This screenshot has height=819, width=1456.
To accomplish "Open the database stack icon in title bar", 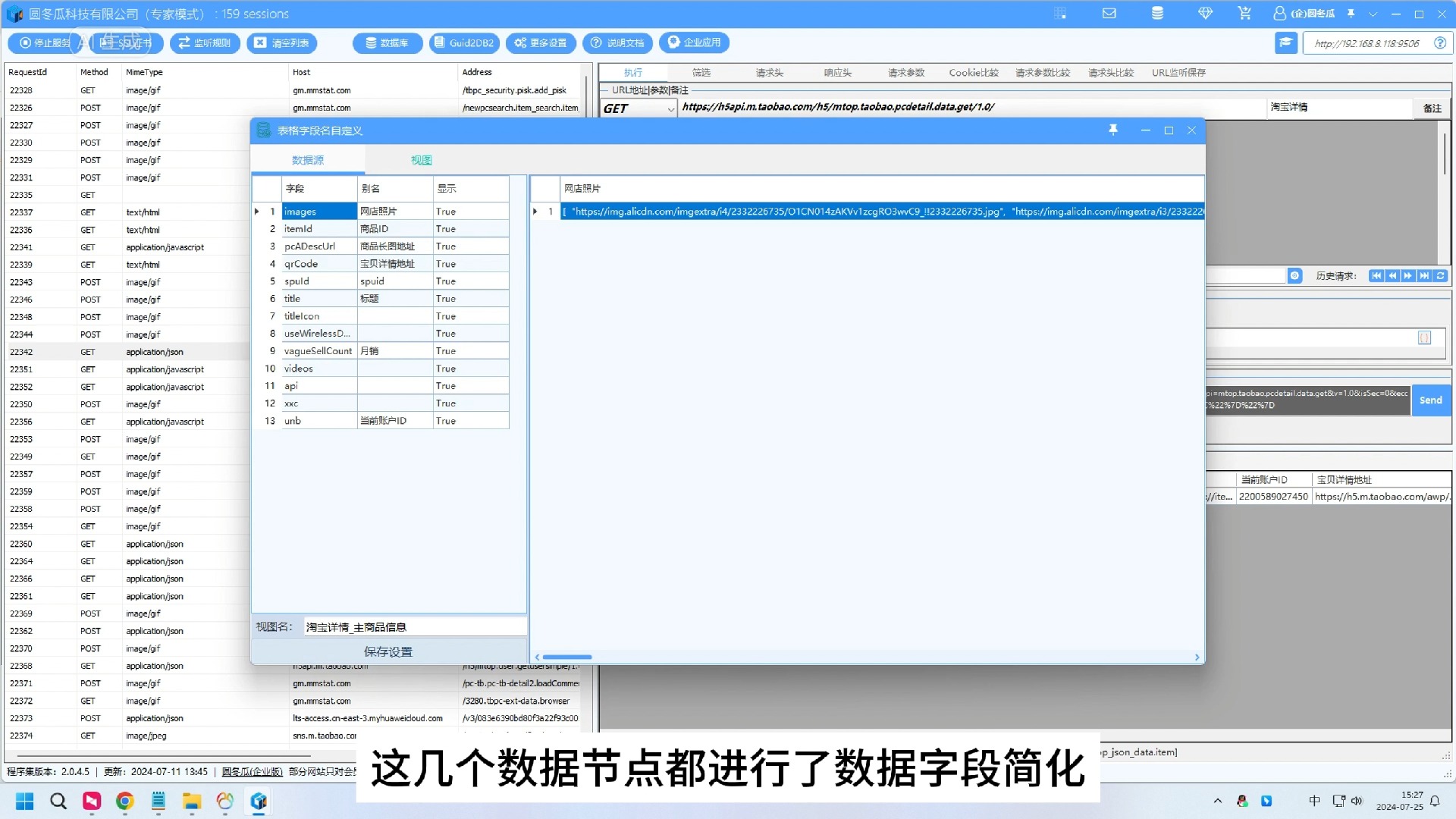I will (1157, 14).
